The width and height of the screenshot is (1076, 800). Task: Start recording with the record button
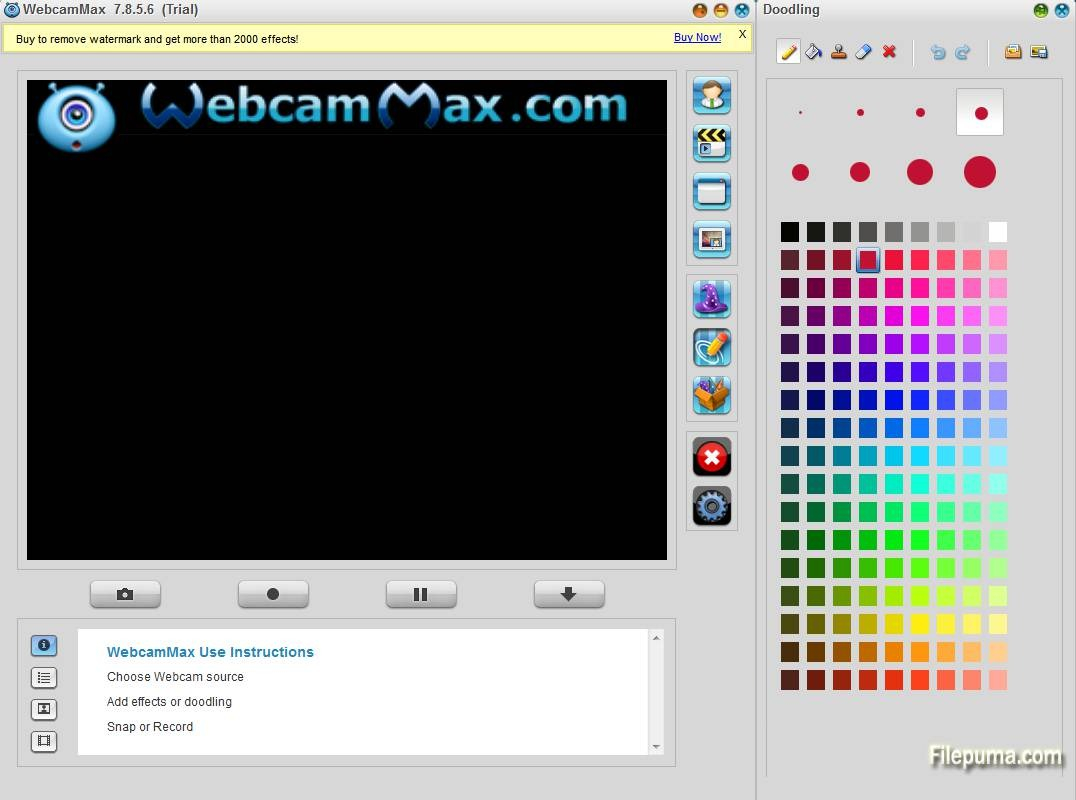tap(273, 594)
